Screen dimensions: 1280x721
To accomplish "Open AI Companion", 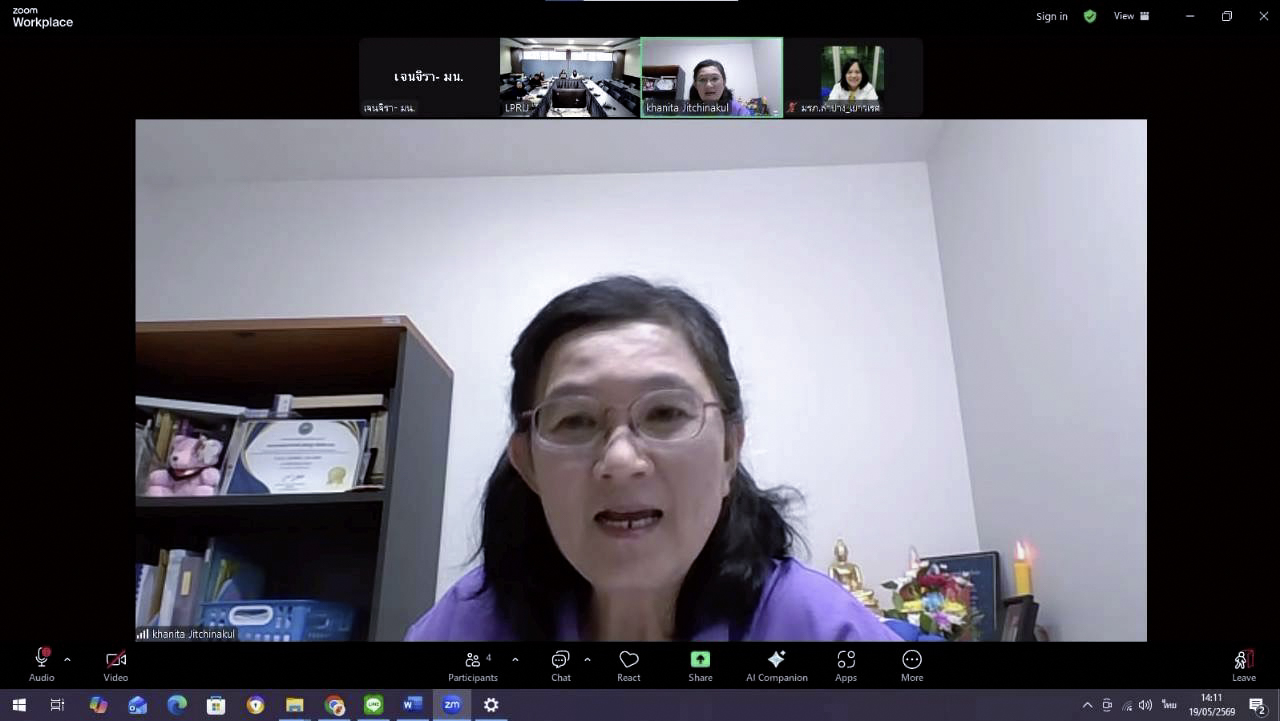I will coord(777,665).
